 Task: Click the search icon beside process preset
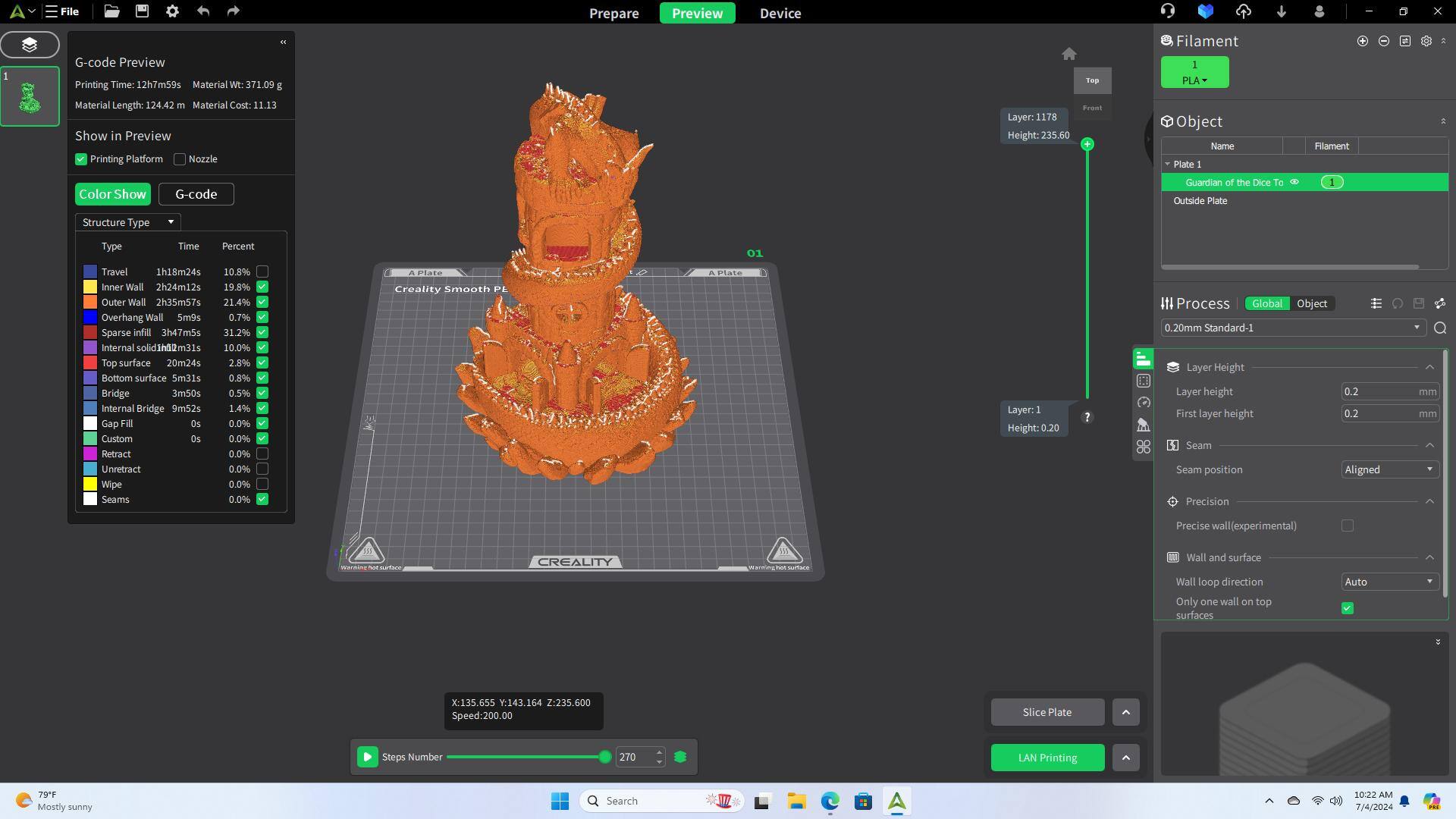tap(1439, 328)
